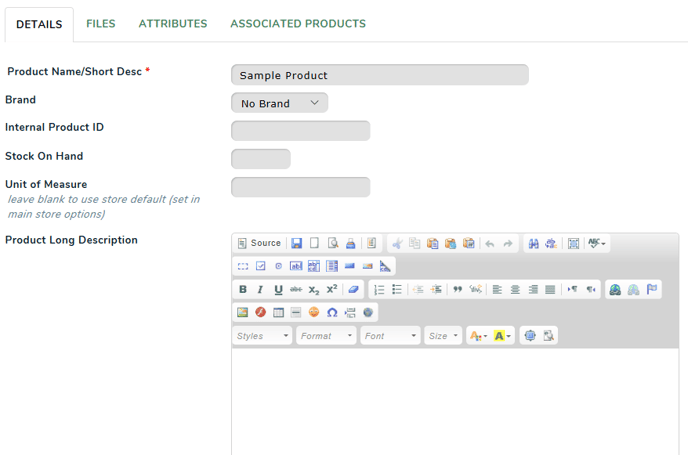Open the Smiley picker
This screenshot has height=455, width=688.
tap(314, 312)
